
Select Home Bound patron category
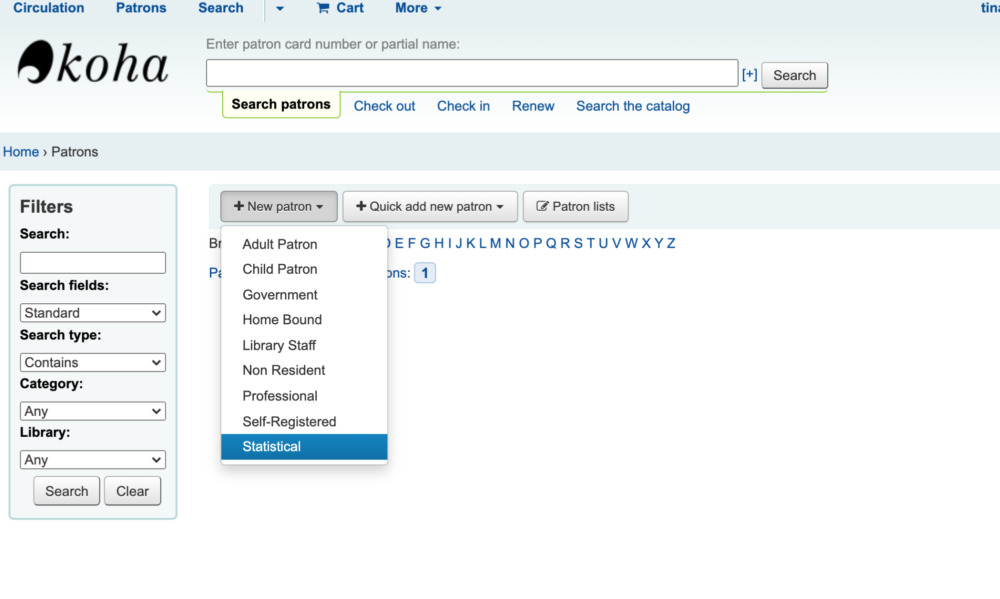coord(304,320)
